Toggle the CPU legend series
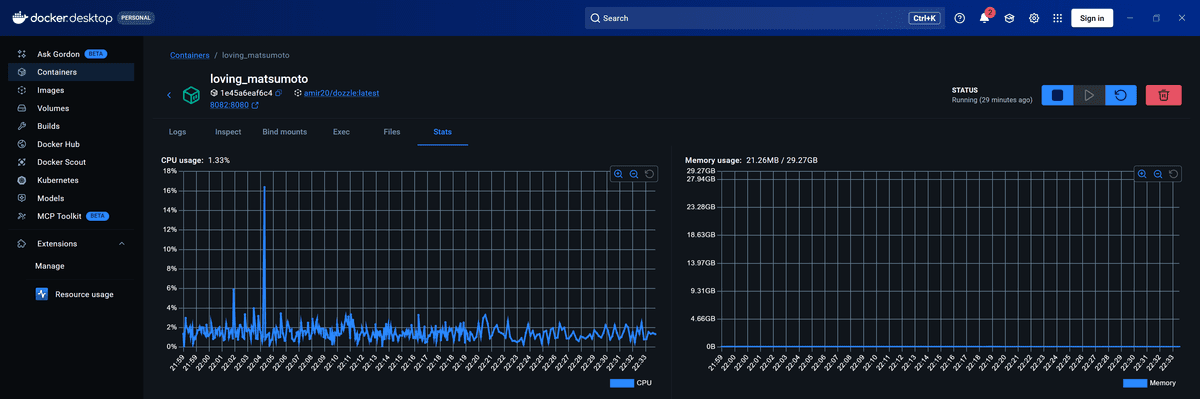1200x399 pixels. coord(632,383)
